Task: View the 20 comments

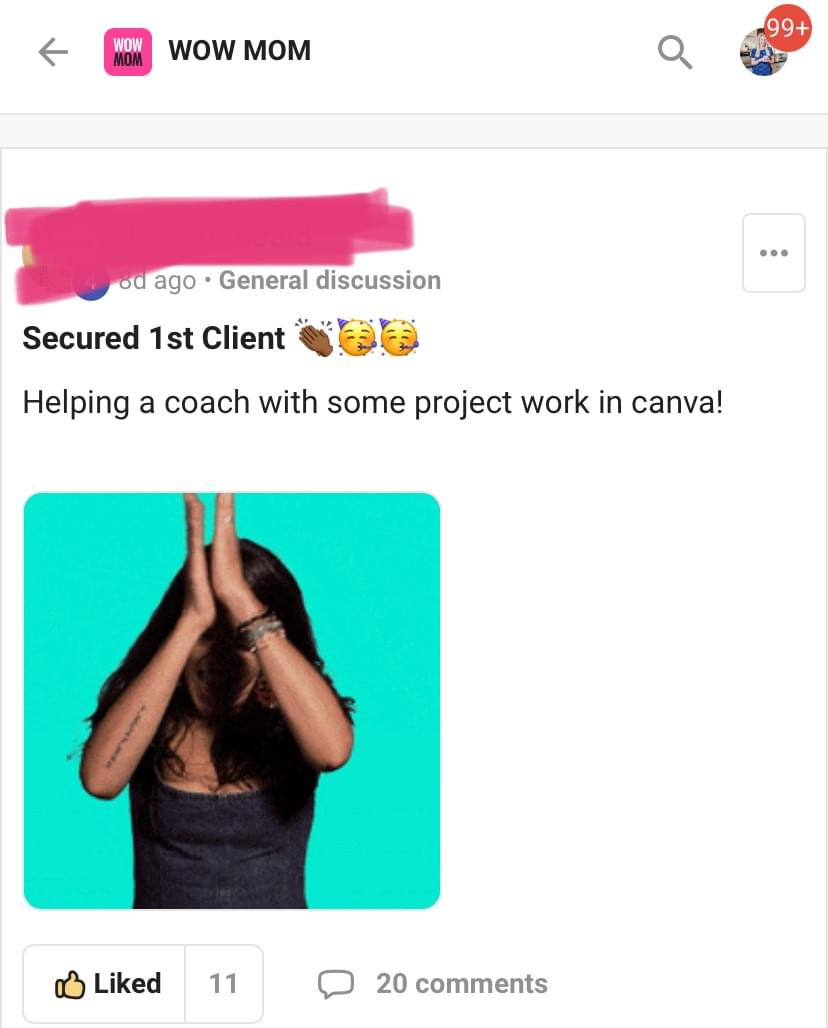Action: (462, 984)
